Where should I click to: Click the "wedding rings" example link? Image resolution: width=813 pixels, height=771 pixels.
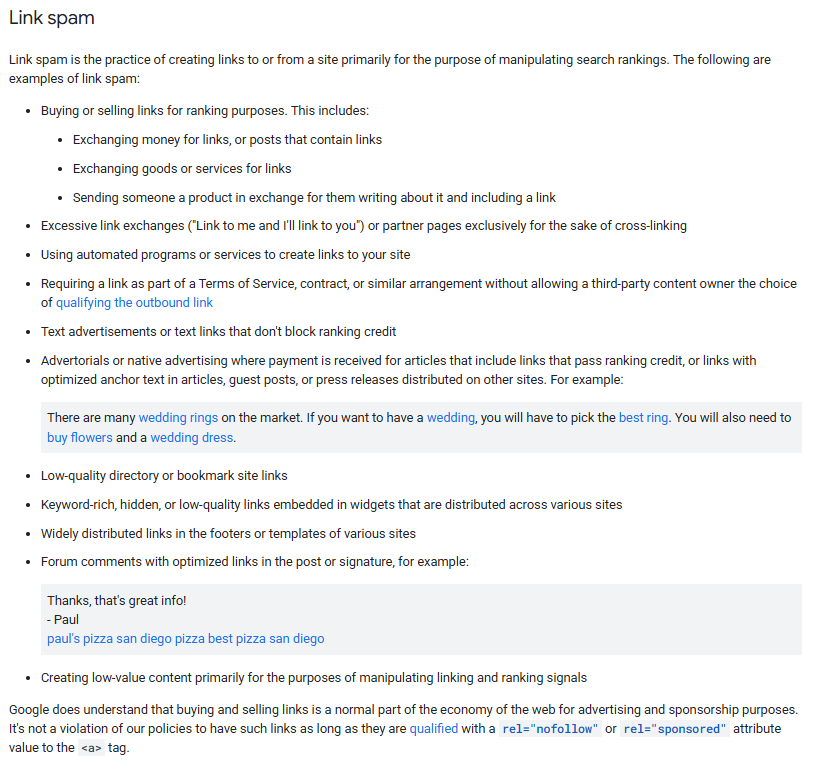[175, 417]
